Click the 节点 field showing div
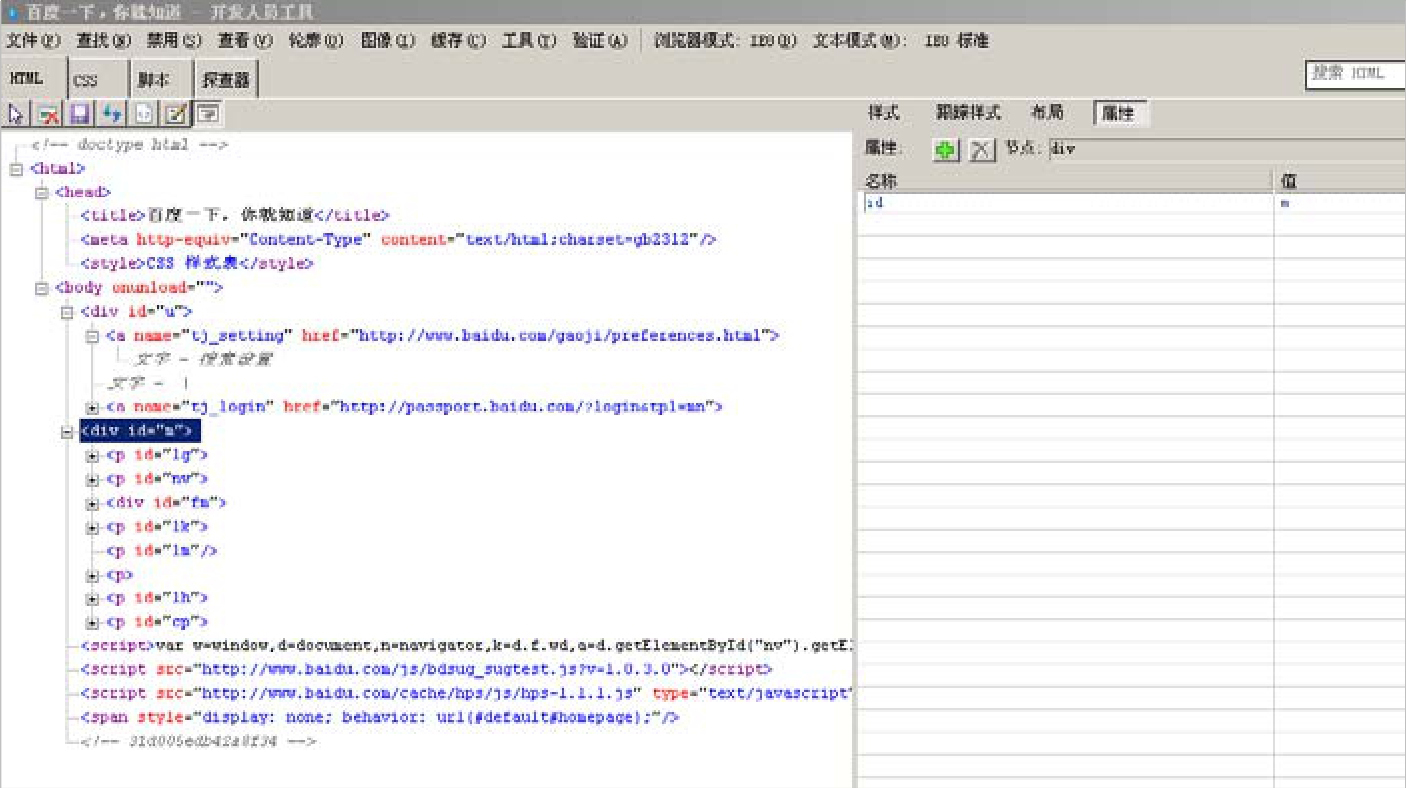The height and width of the screenshot is (788, 1406). [1227, 149]
